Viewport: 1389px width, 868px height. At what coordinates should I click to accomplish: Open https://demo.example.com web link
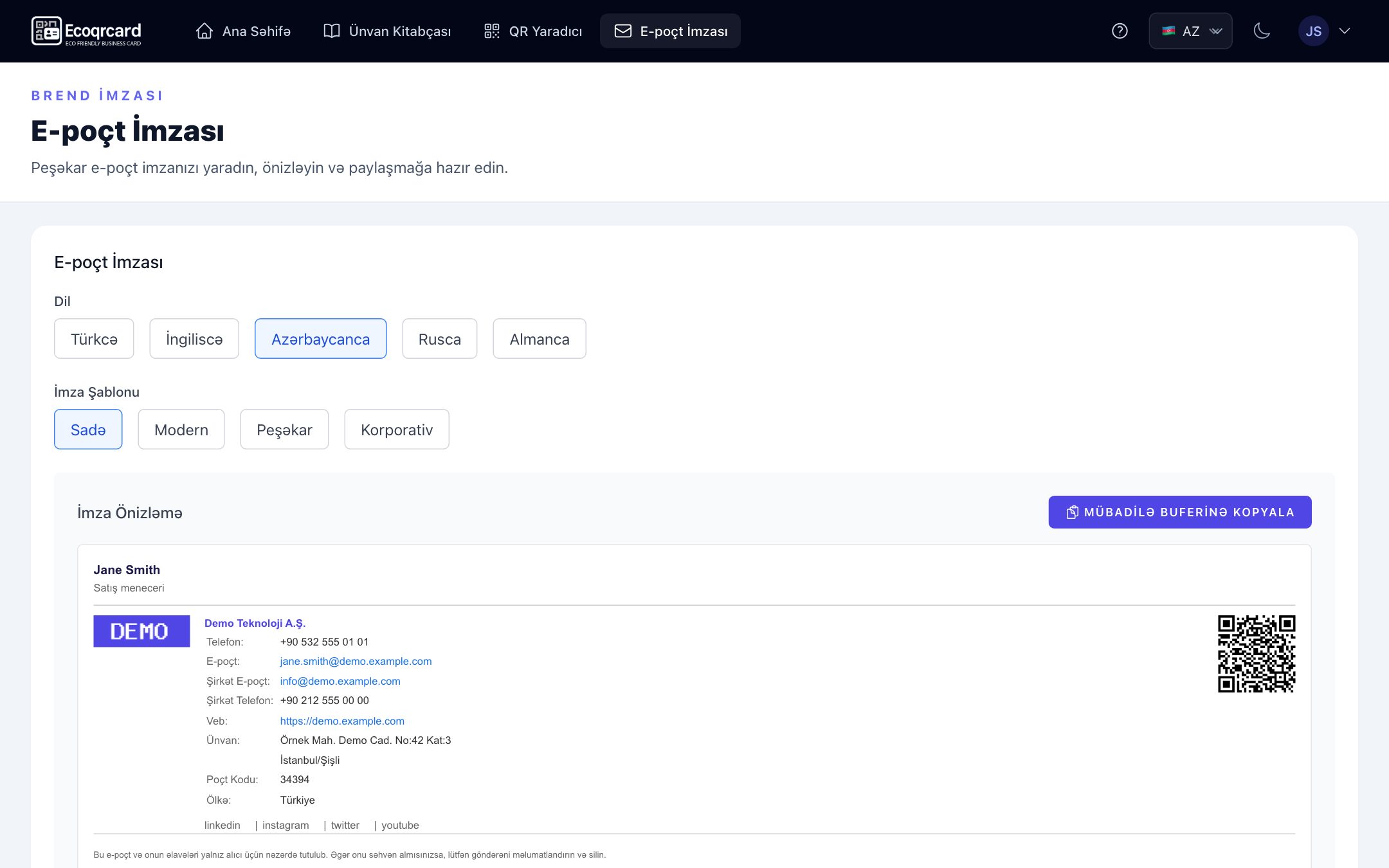(342, 721)
